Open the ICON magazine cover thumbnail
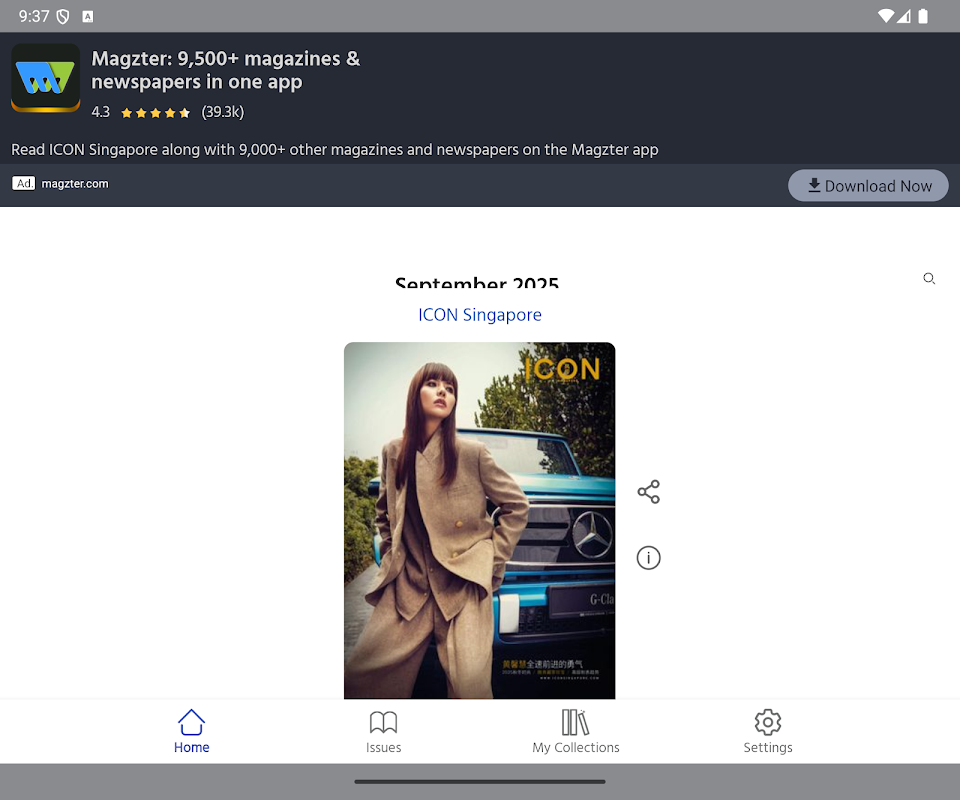960x800 pixels. tap(479, 520)
